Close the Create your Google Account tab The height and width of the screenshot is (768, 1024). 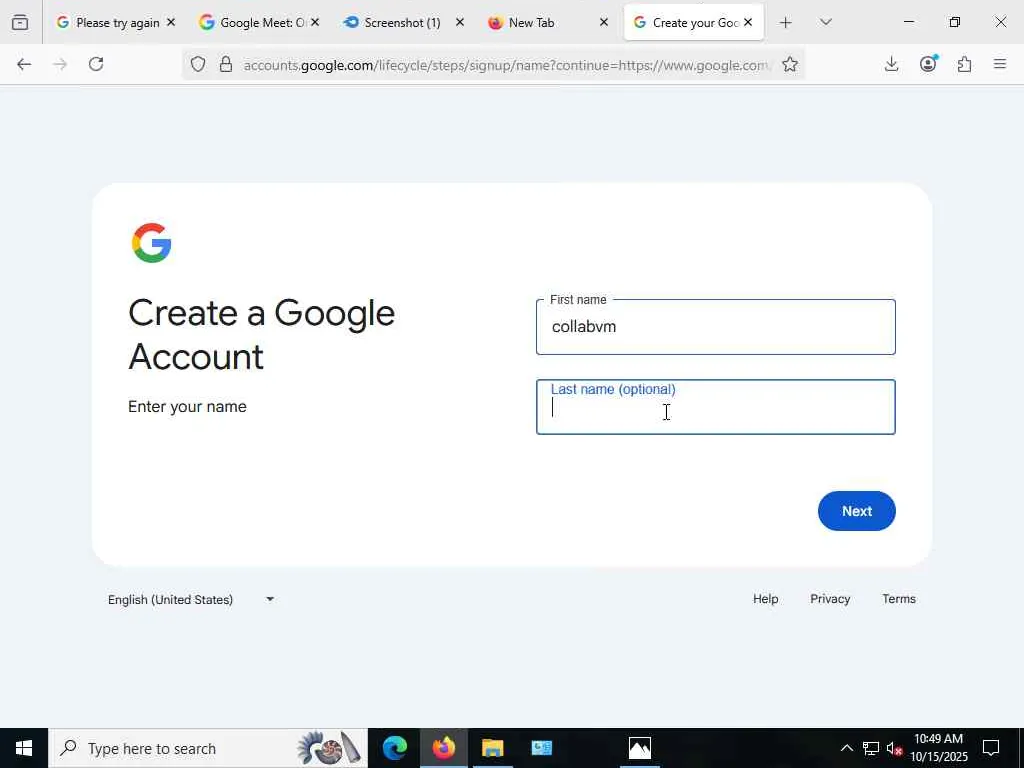tap(748, 22)
